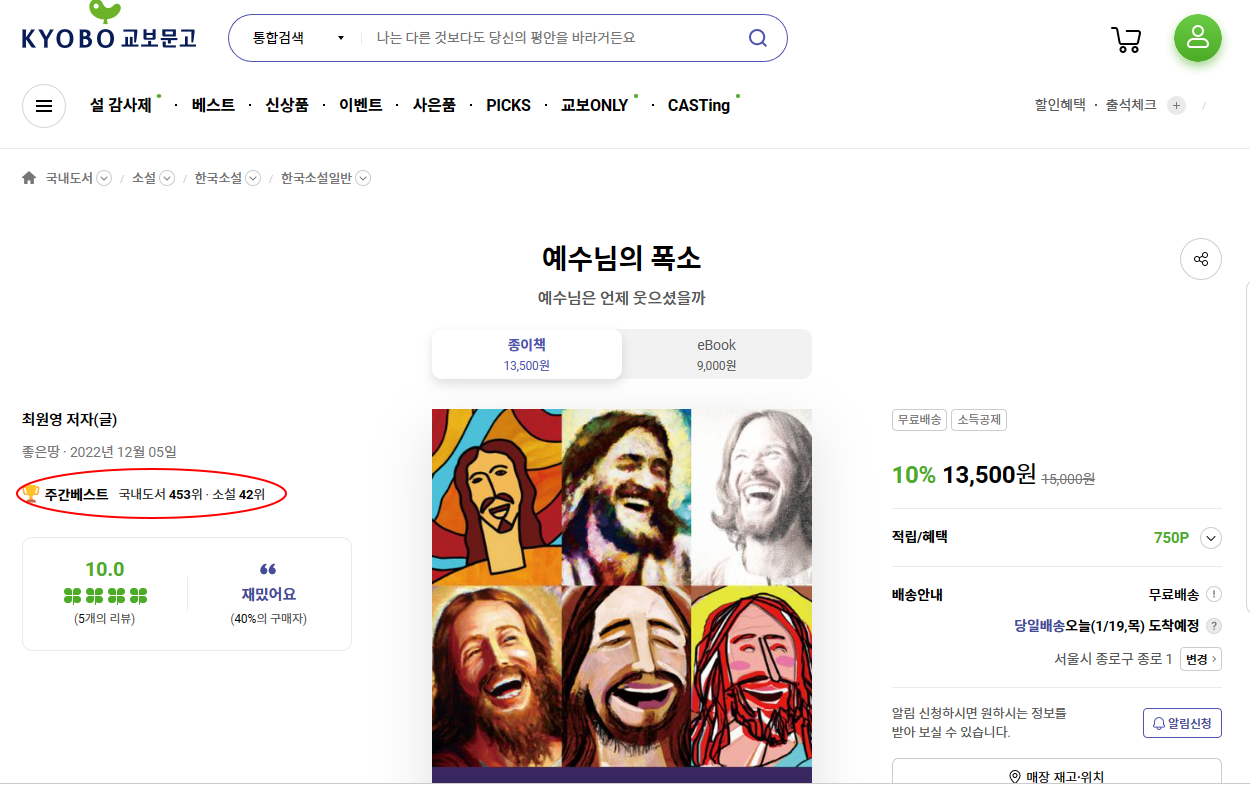Click the 국내도서 453위 ranking text
1250x795 pixels.
click(160, 494)
